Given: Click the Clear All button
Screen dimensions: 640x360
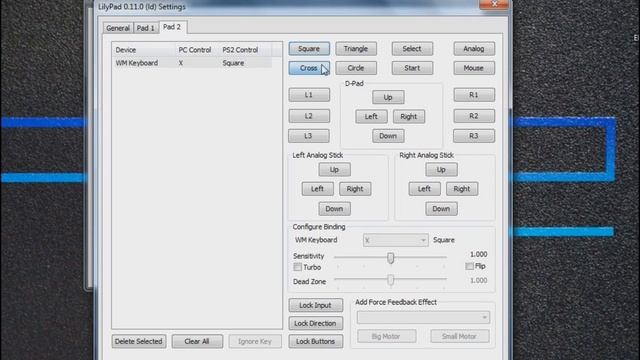Looking at the screenshot, I should click(x=197, y=341).
